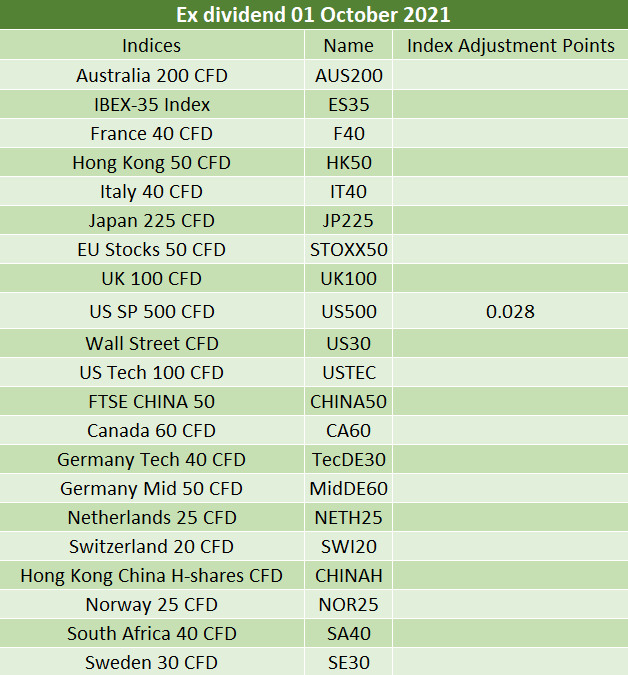Click the 0.028 adjustment value
The width and height of the screenshot is (628, 675).
[510, 311]
